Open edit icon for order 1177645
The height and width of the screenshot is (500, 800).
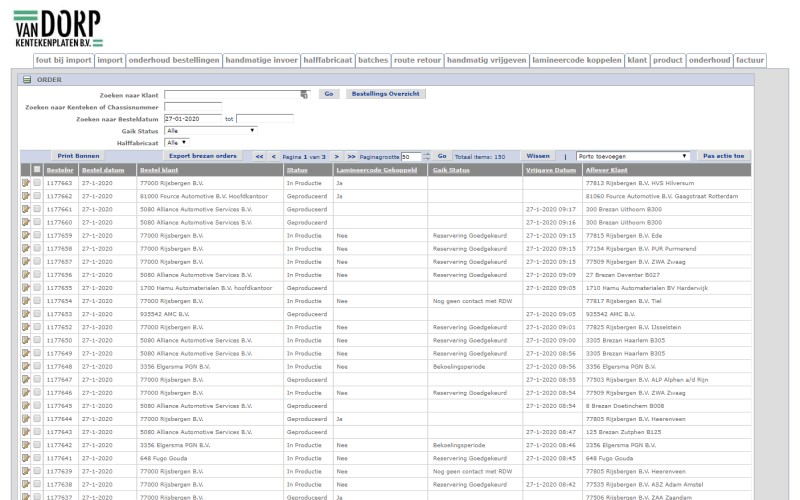point(26,406)
